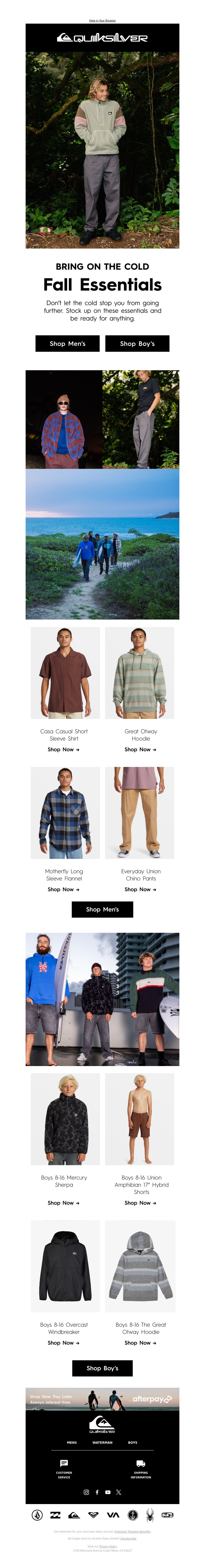Click Shop Now under Great Otway Hoodie
The height and width of the screenshot is (1568, 205).
(140, 749)
